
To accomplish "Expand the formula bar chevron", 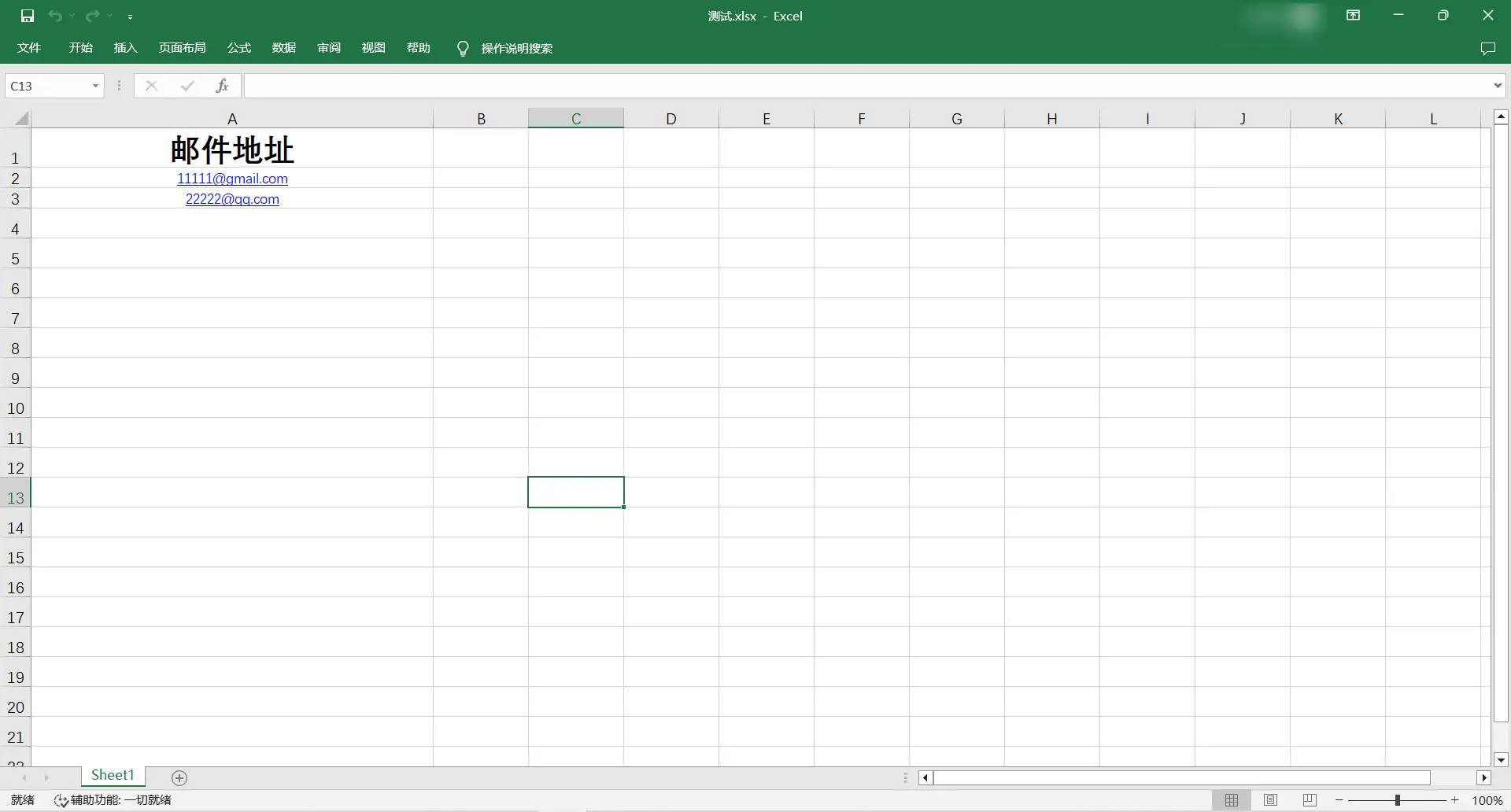I will point(1498,86).
